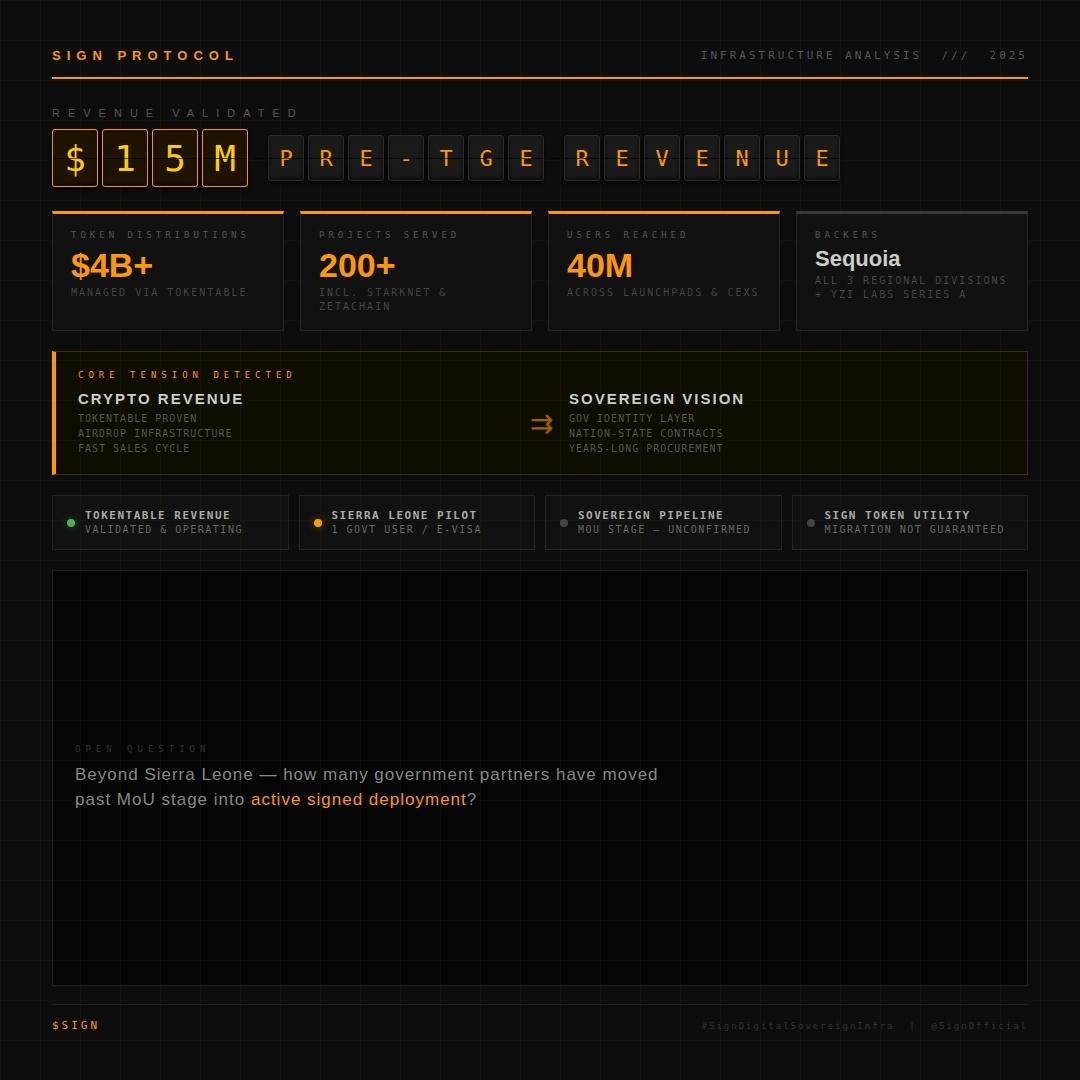Screen dimensions: 1080x1080
Task: Click gray status dot beside Sign Token Utility
Action: [x=811, y=523]
